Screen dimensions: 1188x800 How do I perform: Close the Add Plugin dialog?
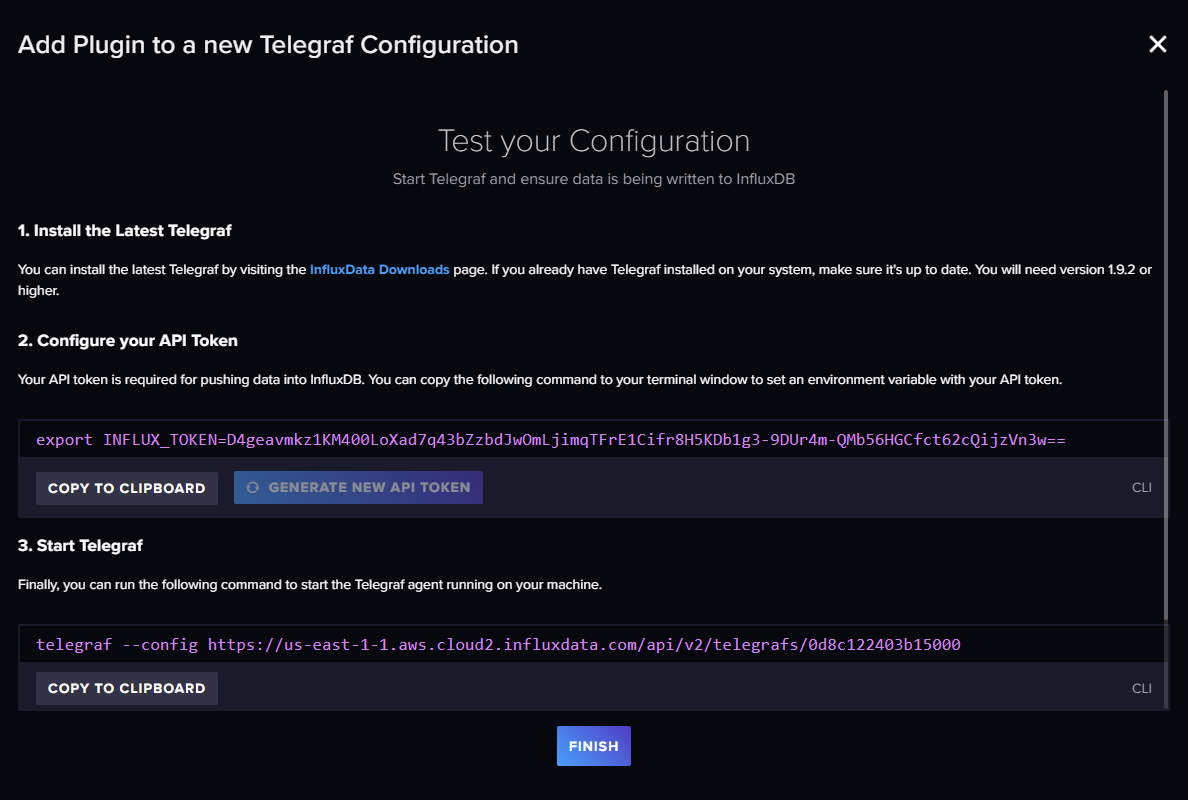pos(1157,44)
